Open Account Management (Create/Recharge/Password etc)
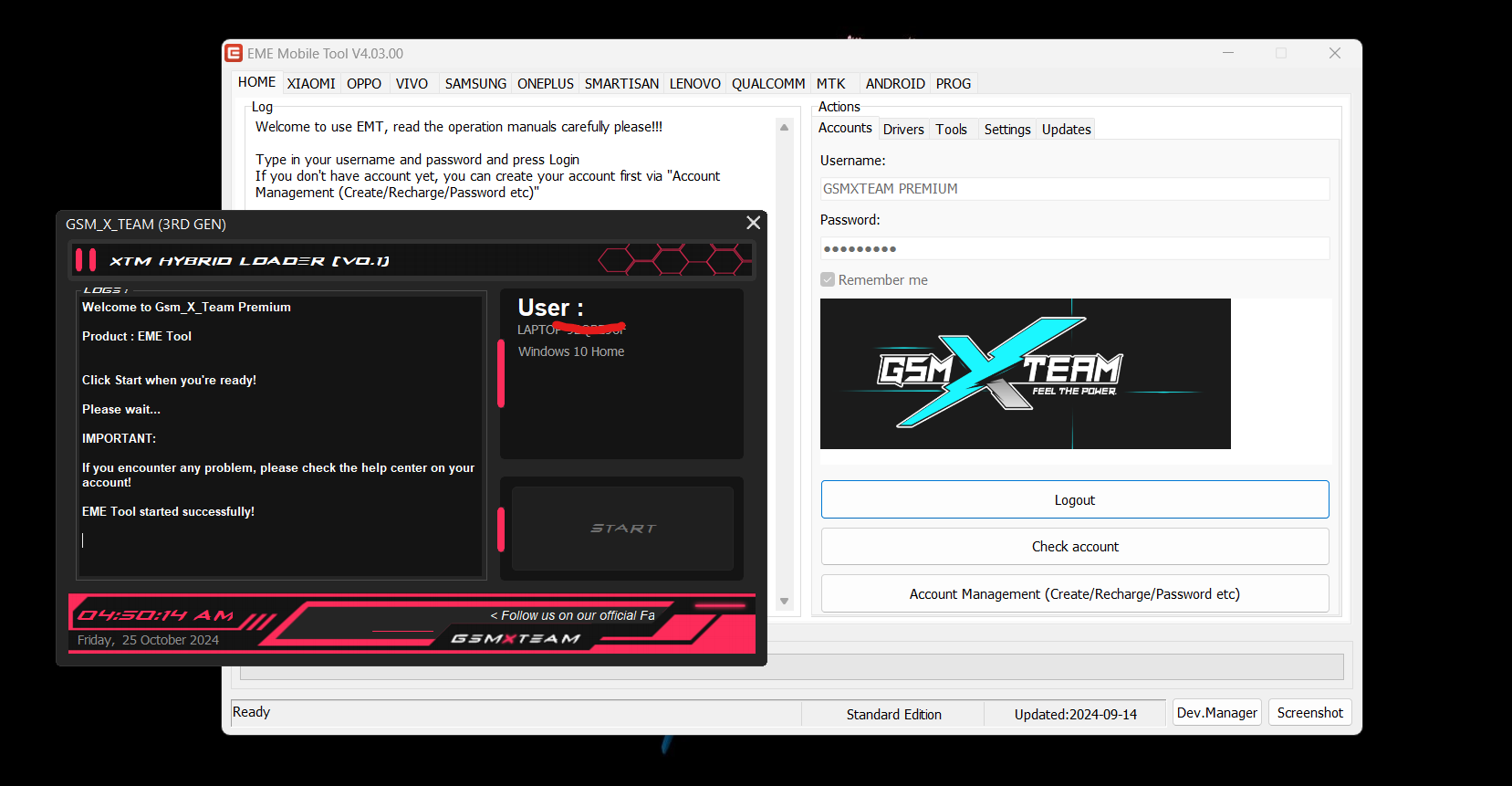 tap(1075, 594)
